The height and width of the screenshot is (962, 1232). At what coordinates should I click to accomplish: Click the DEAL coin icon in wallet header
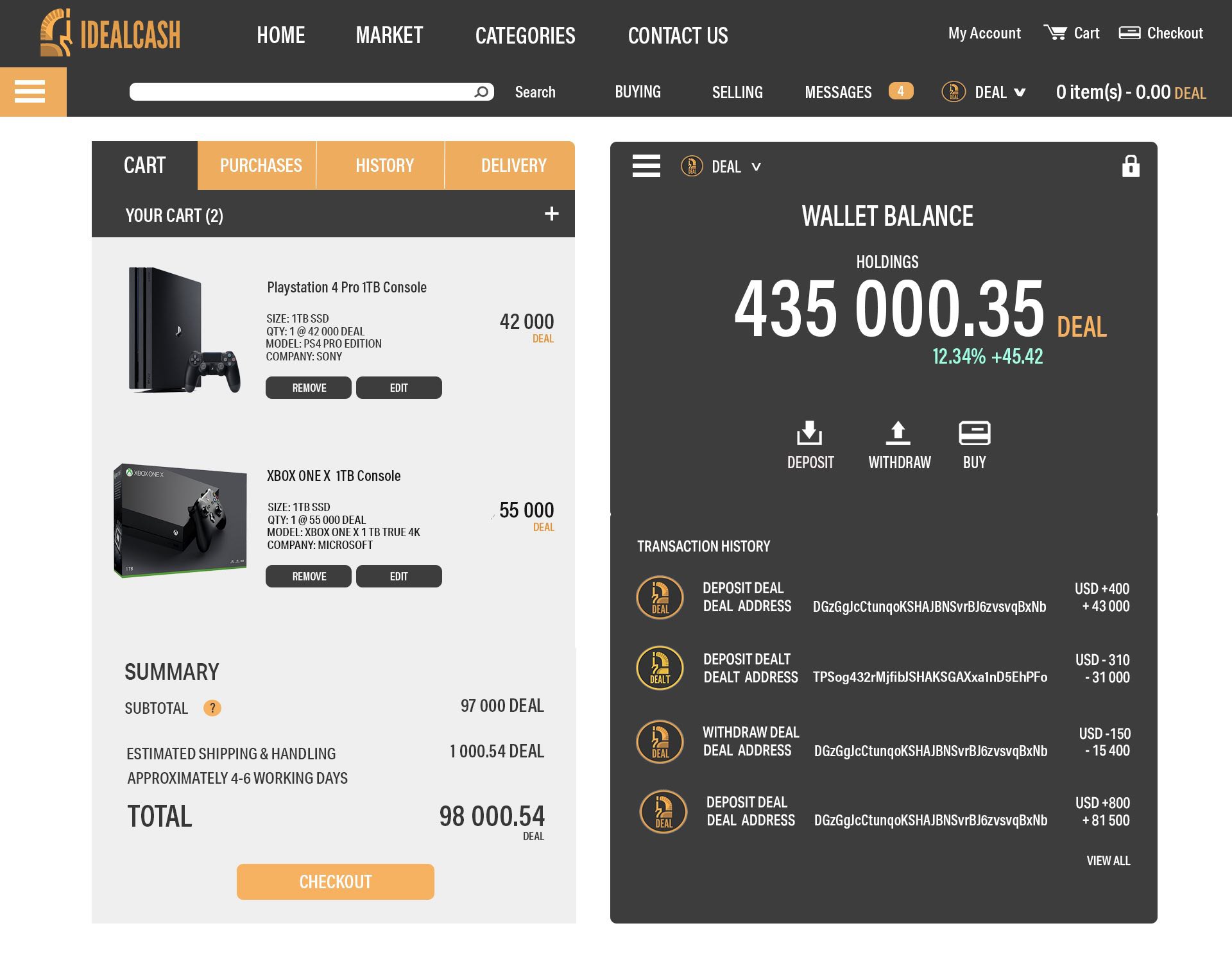coord(692,166)
